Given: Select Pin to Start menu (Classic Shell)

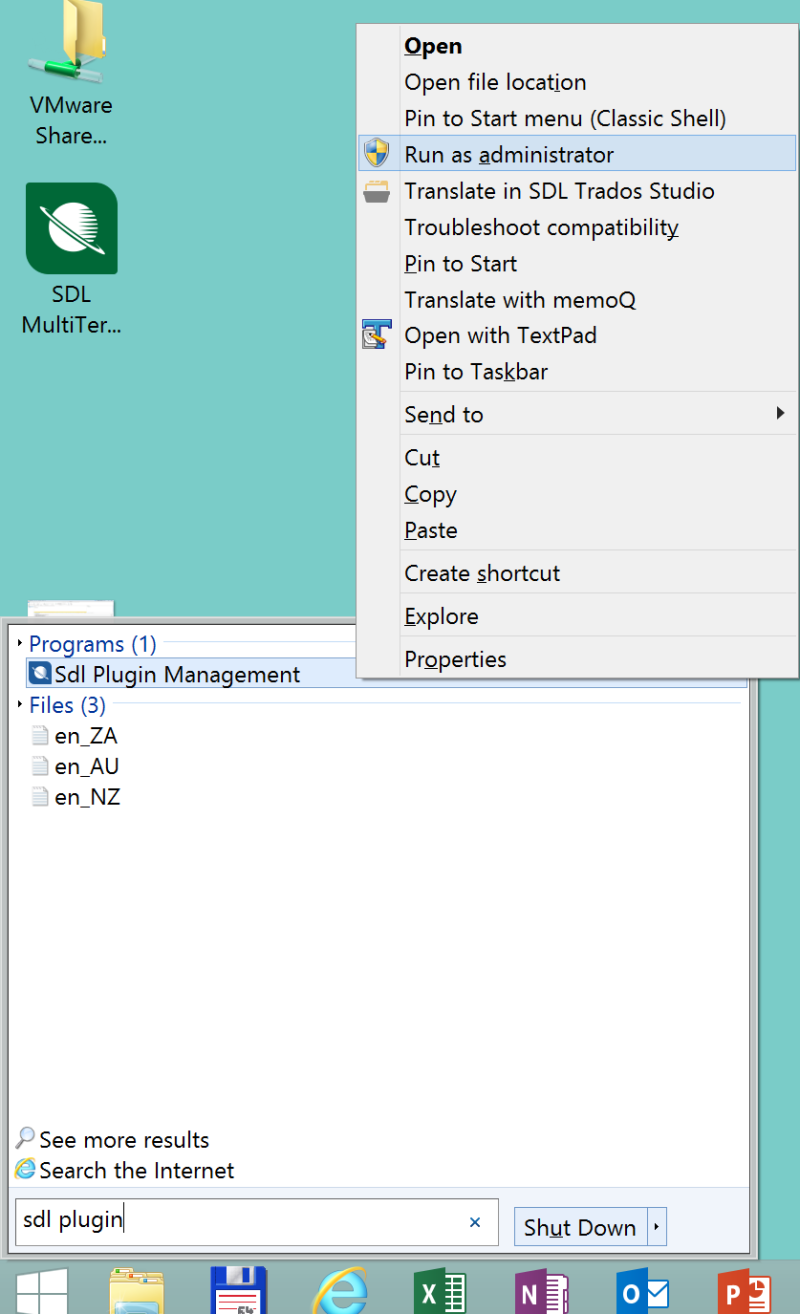Looking at the screenshot, I should tap(578, 118).
